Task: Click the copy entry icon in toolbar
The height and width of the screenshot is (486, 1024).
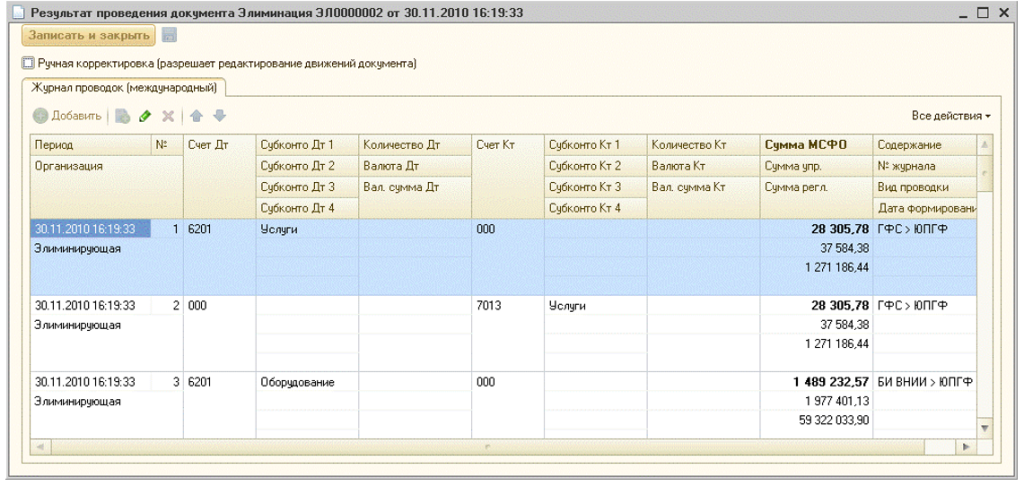Action: point(122,116)
